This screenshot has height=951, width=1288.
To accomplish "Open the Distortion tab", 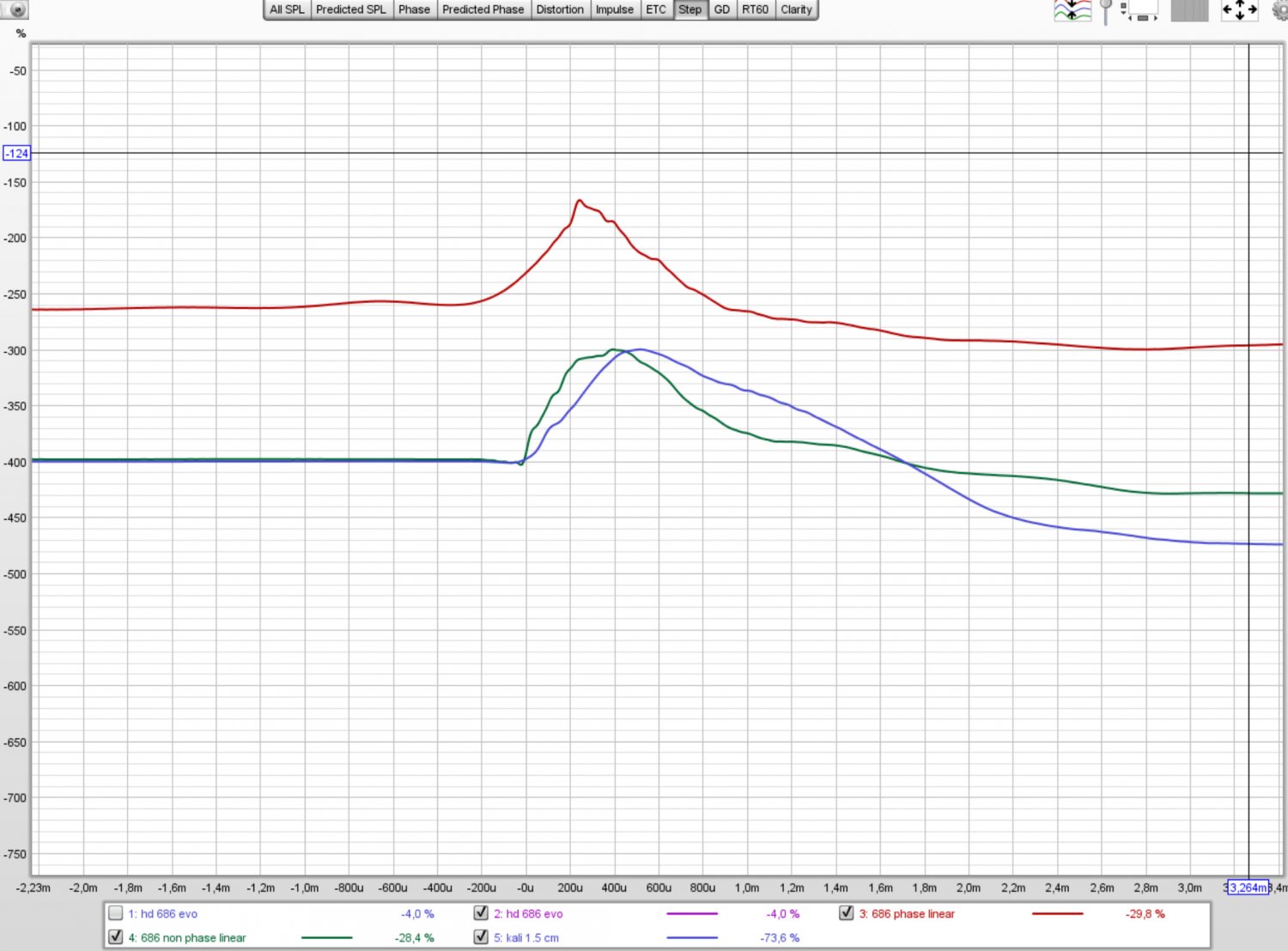I will pos(560,9).
